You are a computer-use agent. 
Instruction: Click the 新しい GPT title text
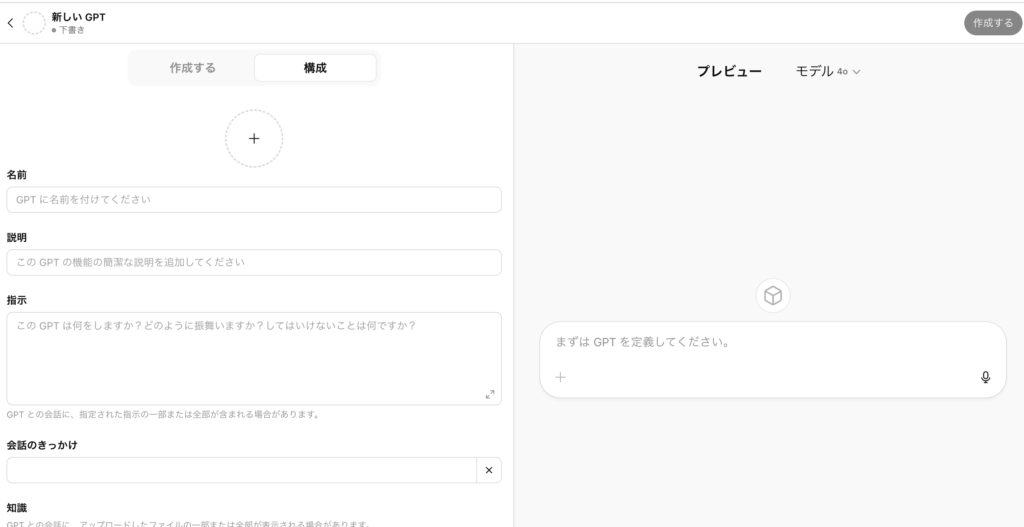click(x=78, y=17)
